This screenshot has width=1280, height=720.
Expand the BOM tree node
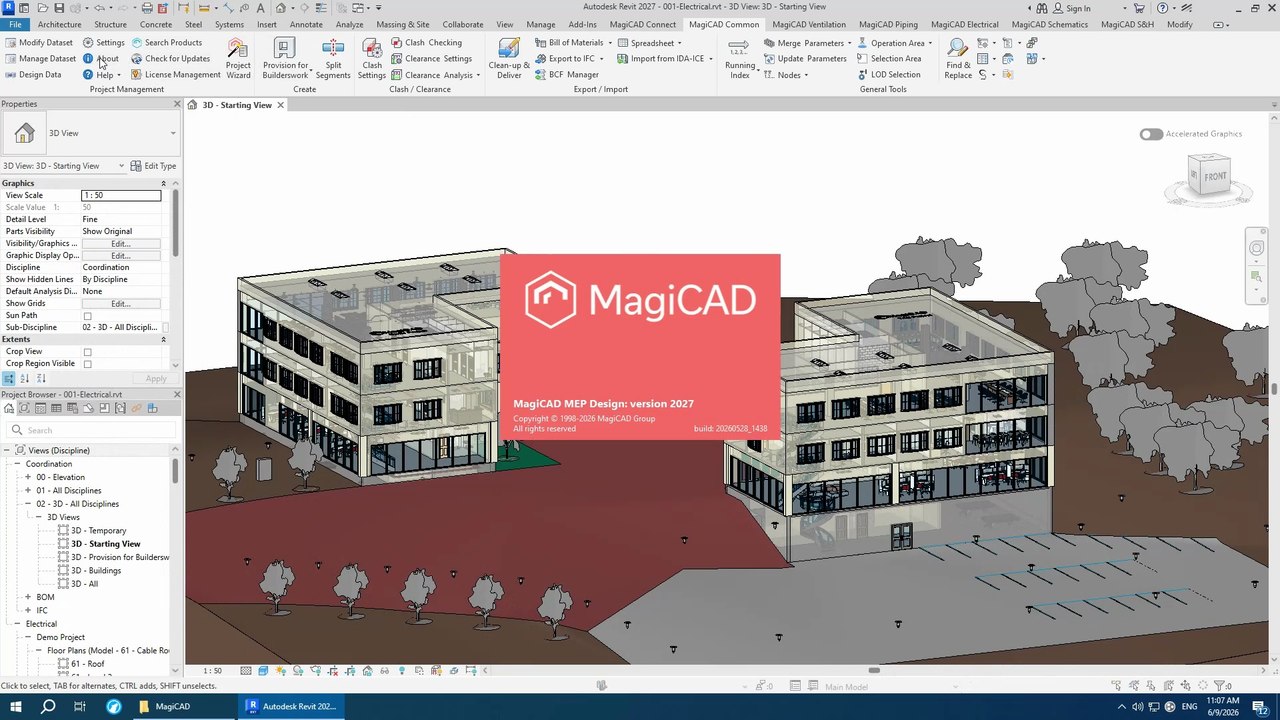point(28,597)
